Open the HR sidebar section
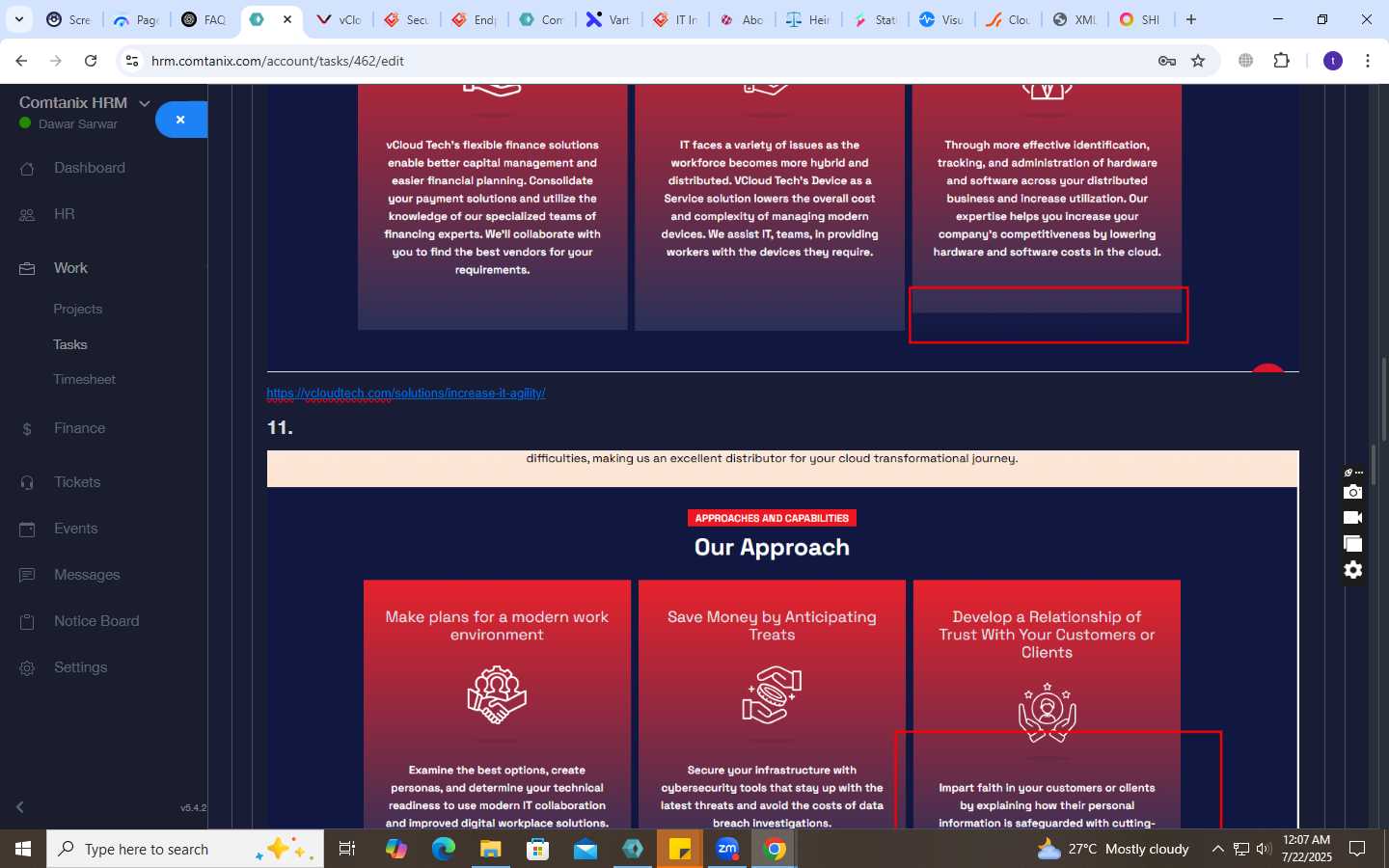Image resolution: width=1389 pixels, height=868 pixels. 65,214
